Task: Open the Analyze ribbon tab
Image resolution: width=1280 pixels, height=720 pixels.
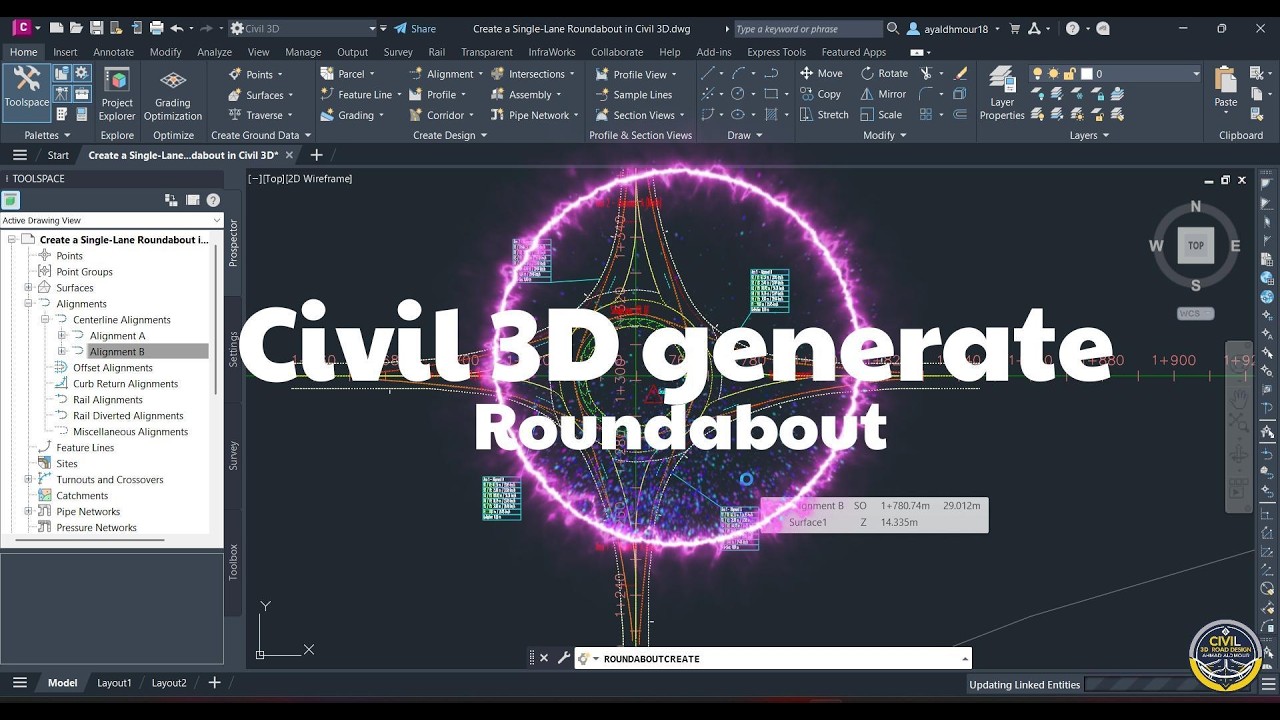Action: tap(214, 52)
